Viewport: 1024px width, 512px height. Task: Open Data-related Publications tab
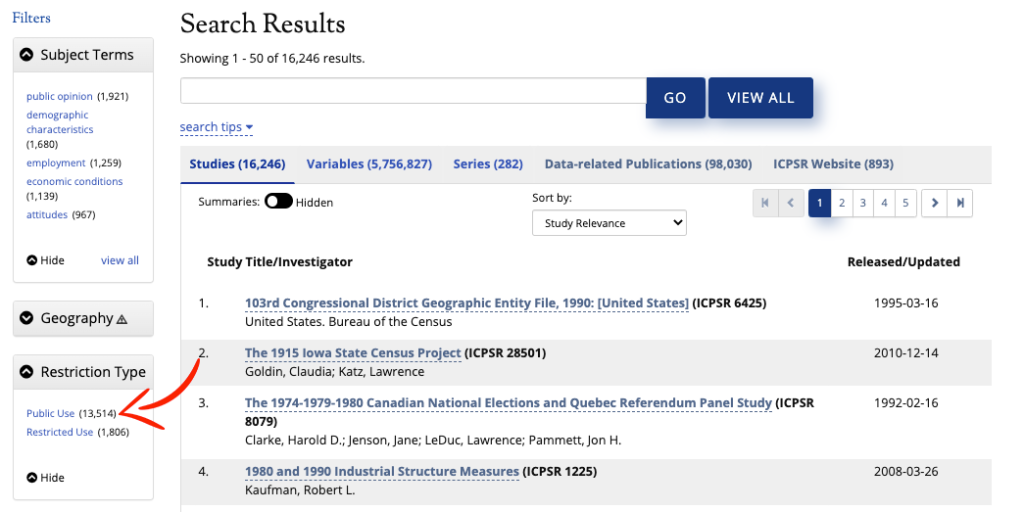(648, 164)
